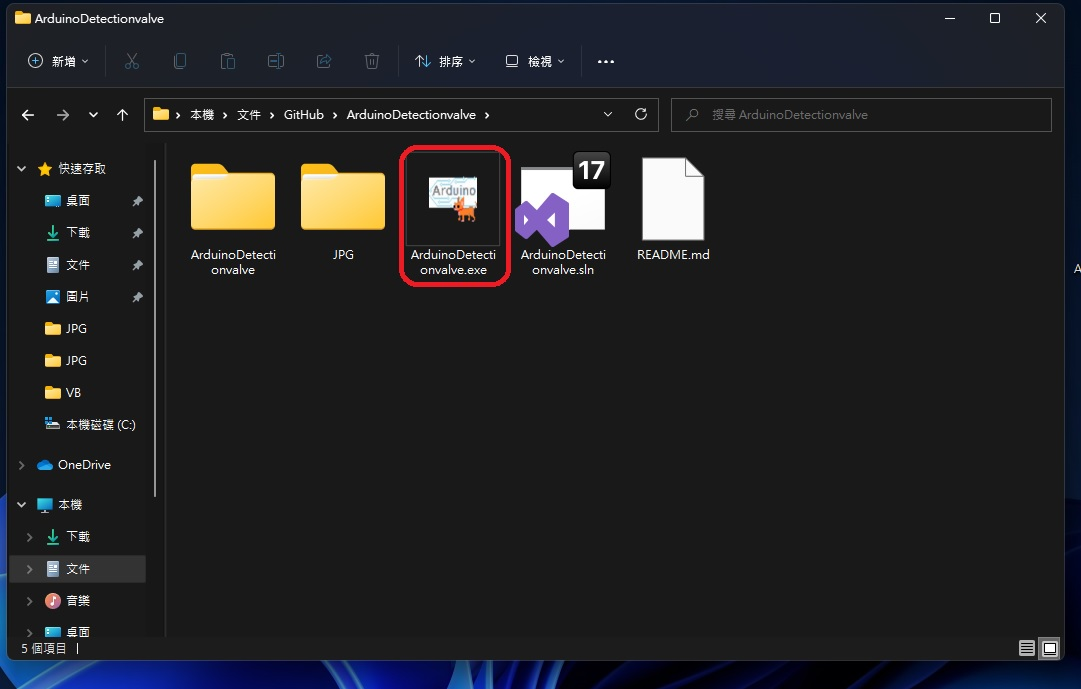Image resolution: width=1081 pixels, height=689 pixels.
Task: Click the Cut scissors icon
Action: 132,61
